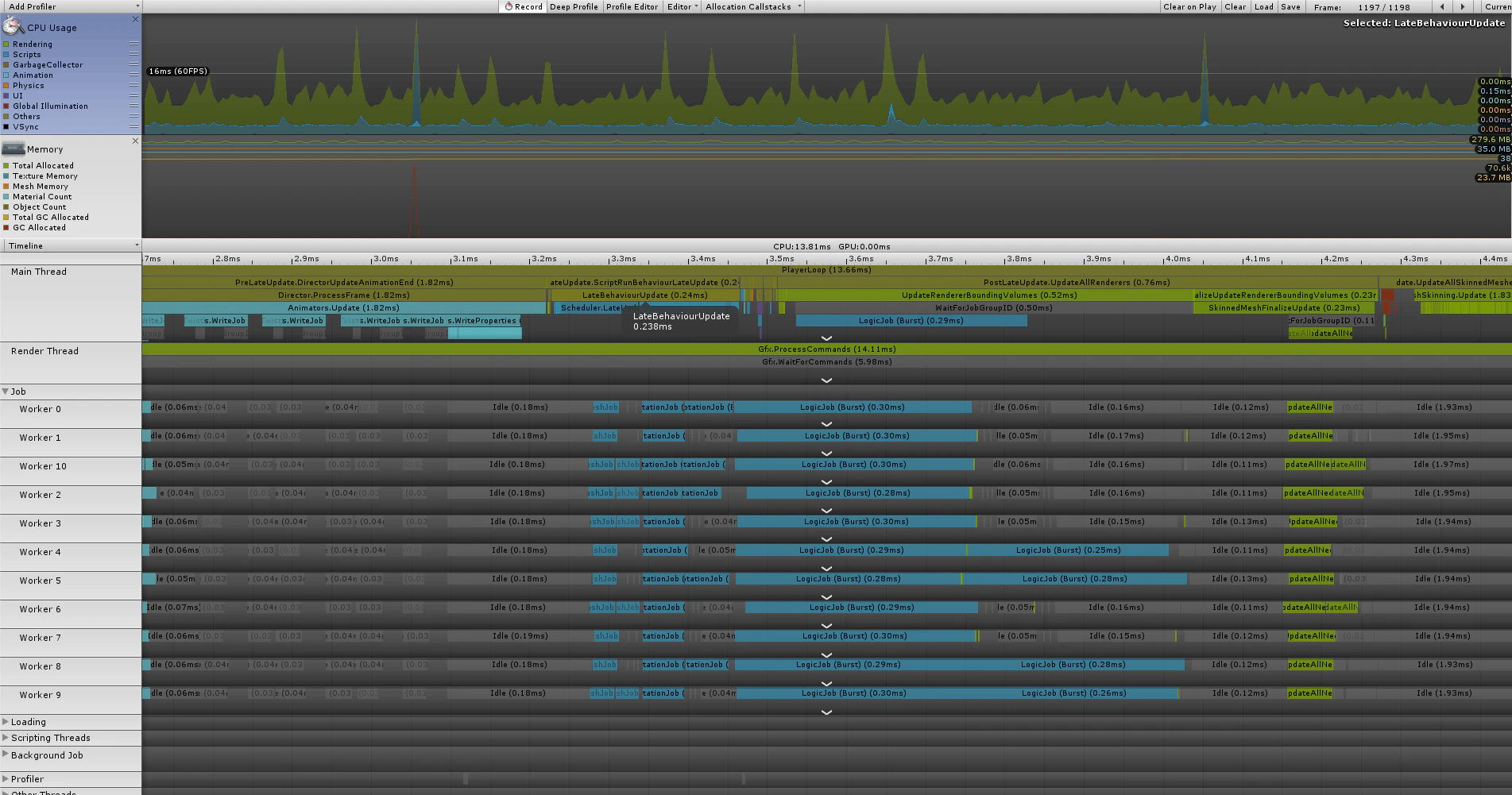Image resolution: width=1512 pixels, height=795 pixels.
Task: Toggle Rendering category color box
Action: click(6, 44)
